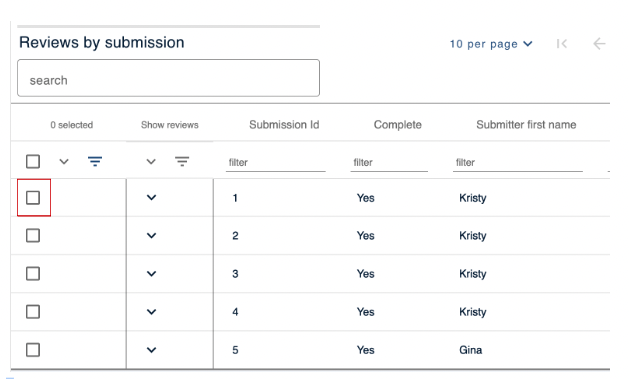Expand reviews for Gina's submission 5
Image resolution: width=629 pixels, height=379 pixels.
point(151,350)
